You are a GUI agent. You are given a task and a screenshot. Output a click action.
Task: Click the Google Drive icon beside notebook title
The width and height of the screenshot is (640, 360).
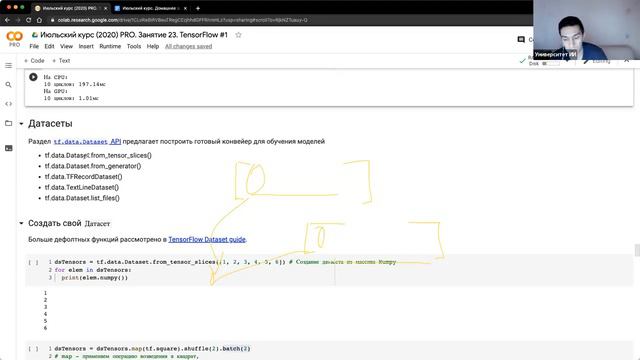(x=35, y=35)
